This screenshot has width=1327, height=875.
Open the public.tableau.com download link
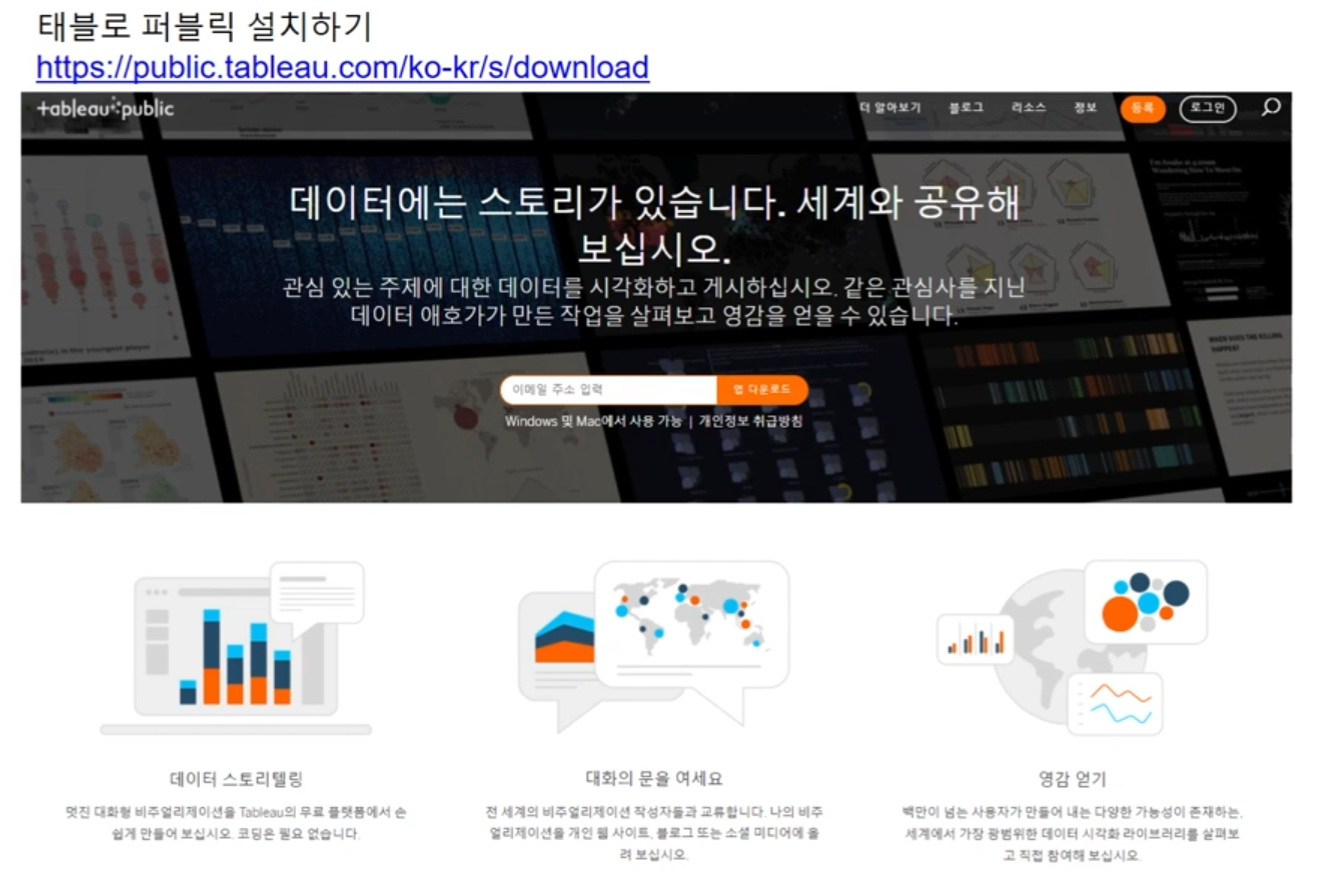pyautogui.click(x=343, y=67)
